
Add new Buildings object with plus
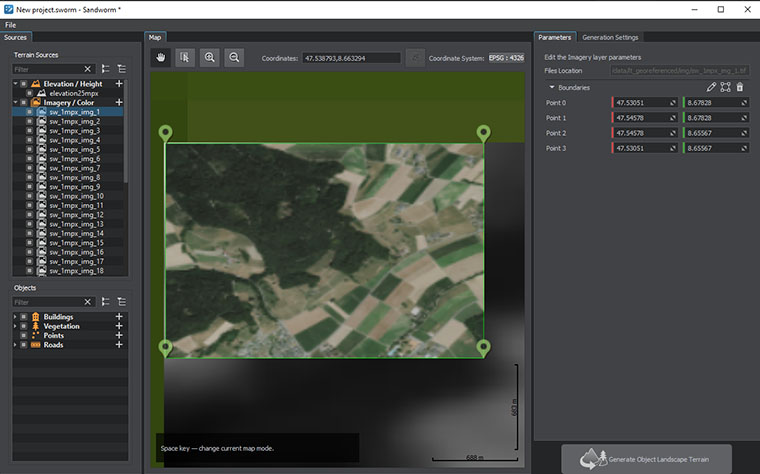click(x=119, y=317)
